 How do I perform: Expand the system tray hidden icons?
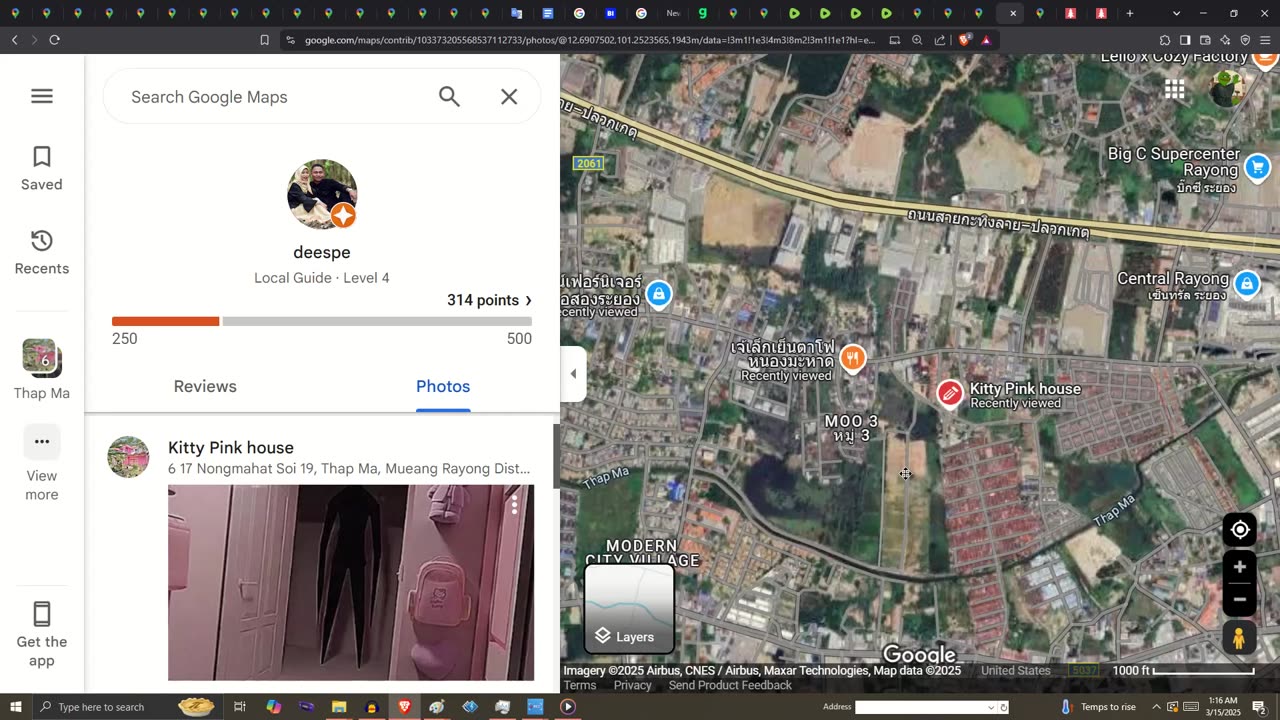[x=1156, y=707]
